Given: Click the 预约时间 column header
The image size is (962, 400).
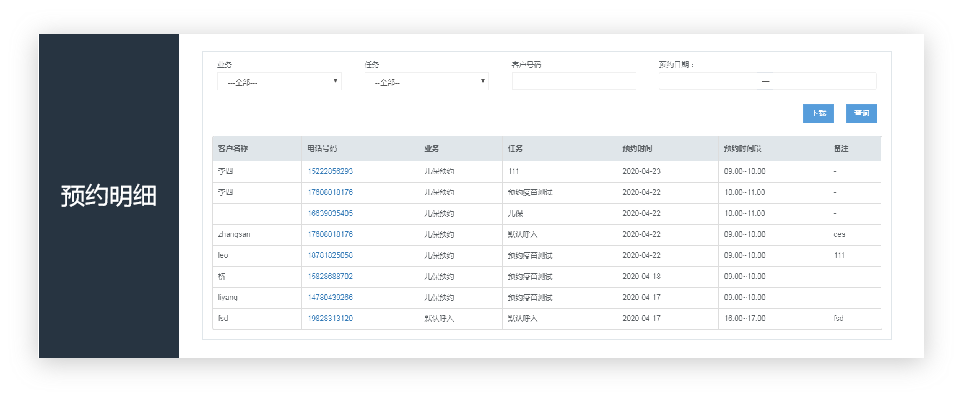Looking at the screenshot, I should 638,149.
